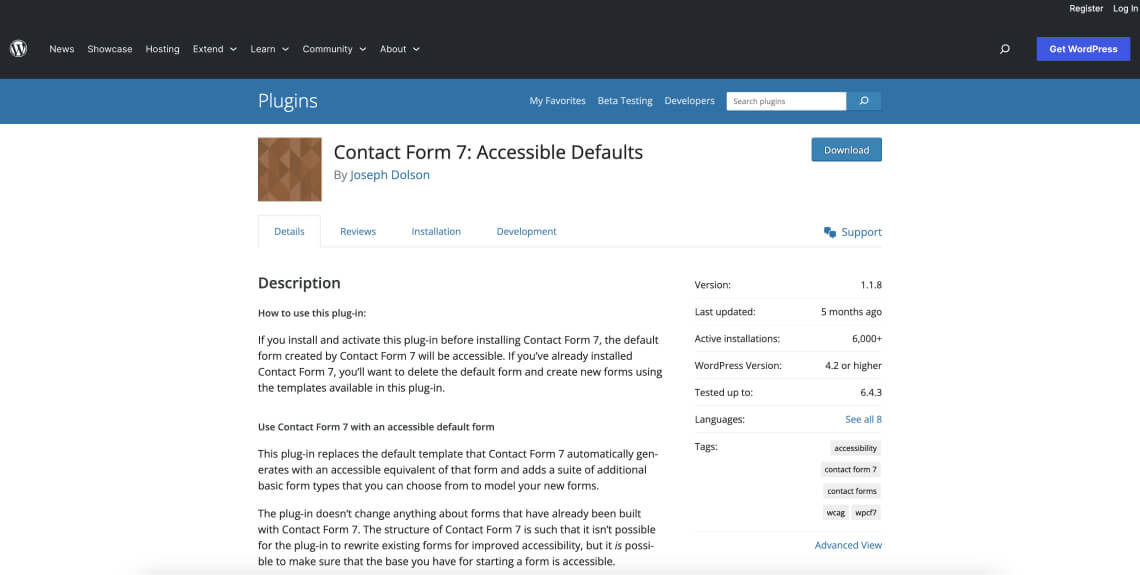Click inside the Search plugins field
1140x575 pixels.
pos(787,101)
